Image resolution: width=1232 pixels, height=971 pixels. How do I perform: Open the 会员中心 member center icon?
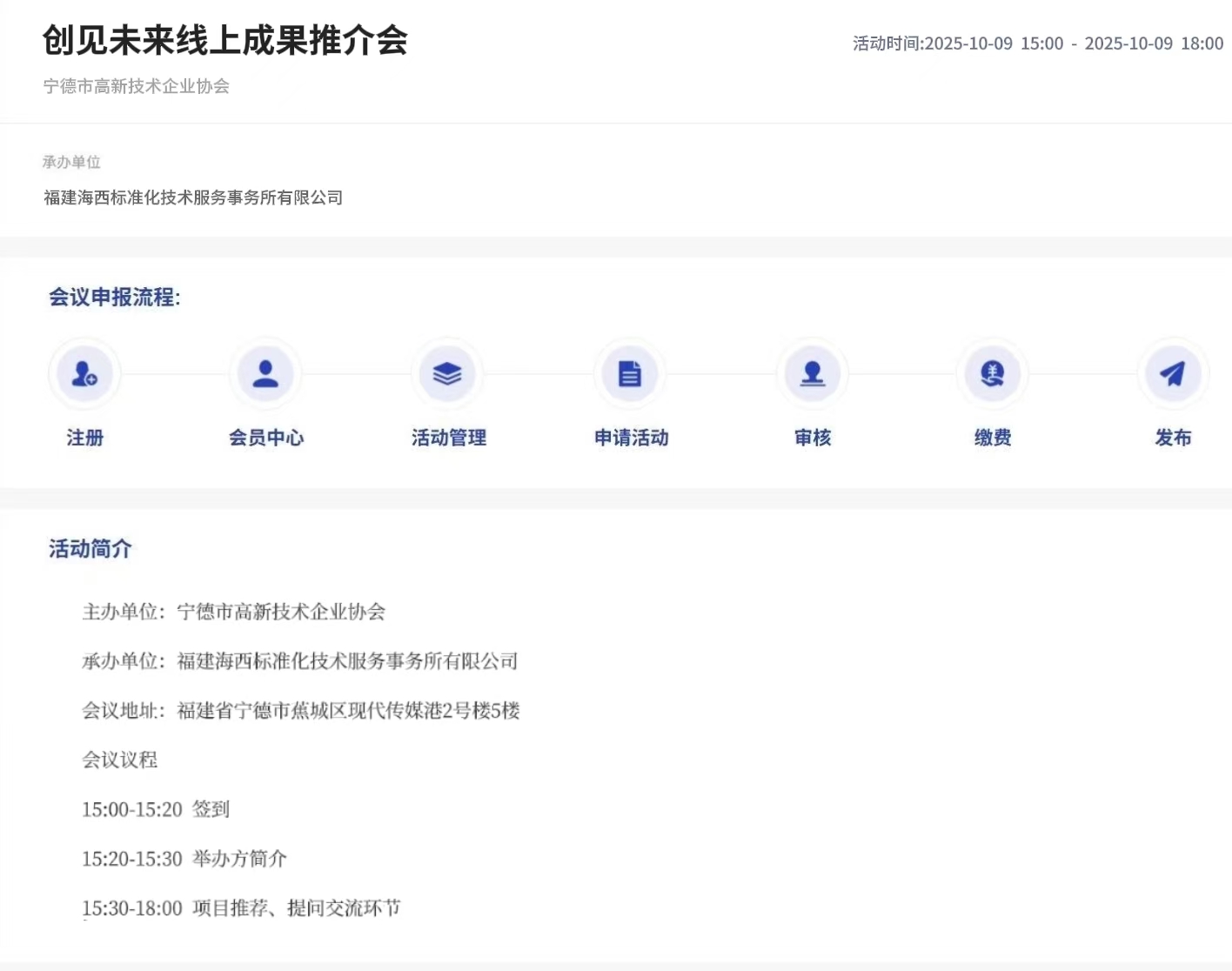[x=265, y=374]
